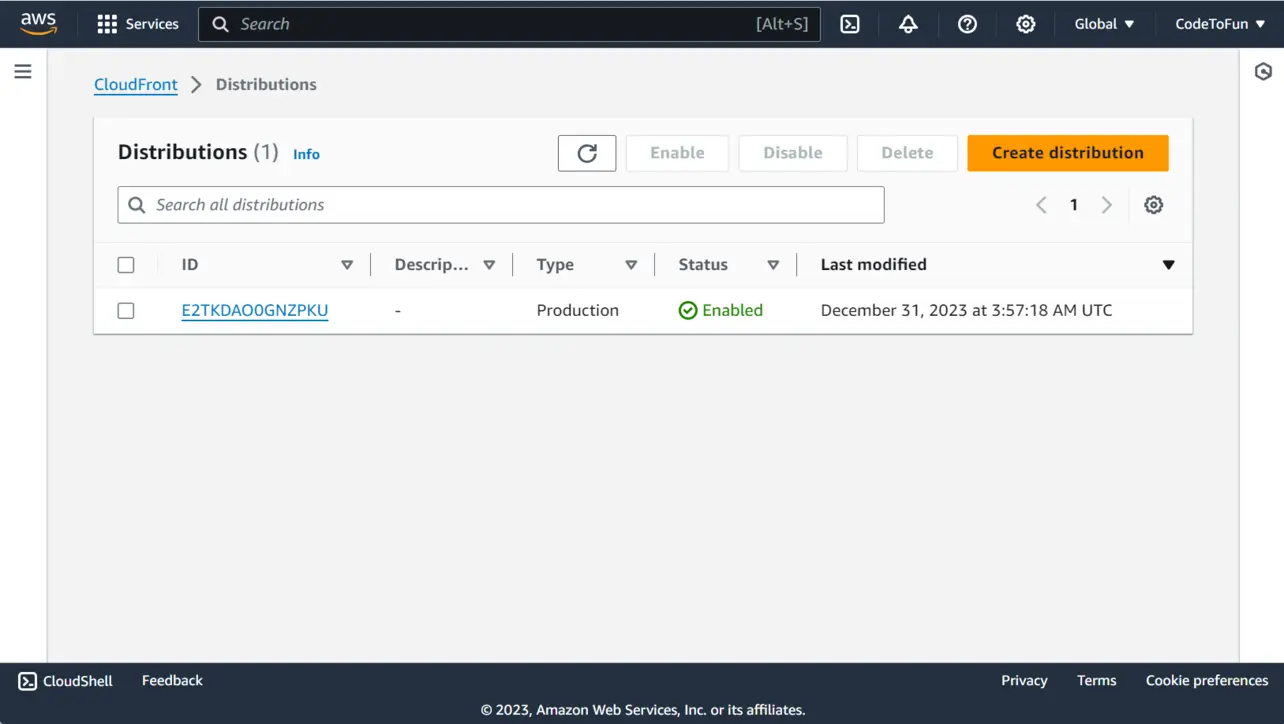Click the Distributions (1) heading
Viewport: 1284px width, 724px height.
[198, 152]
